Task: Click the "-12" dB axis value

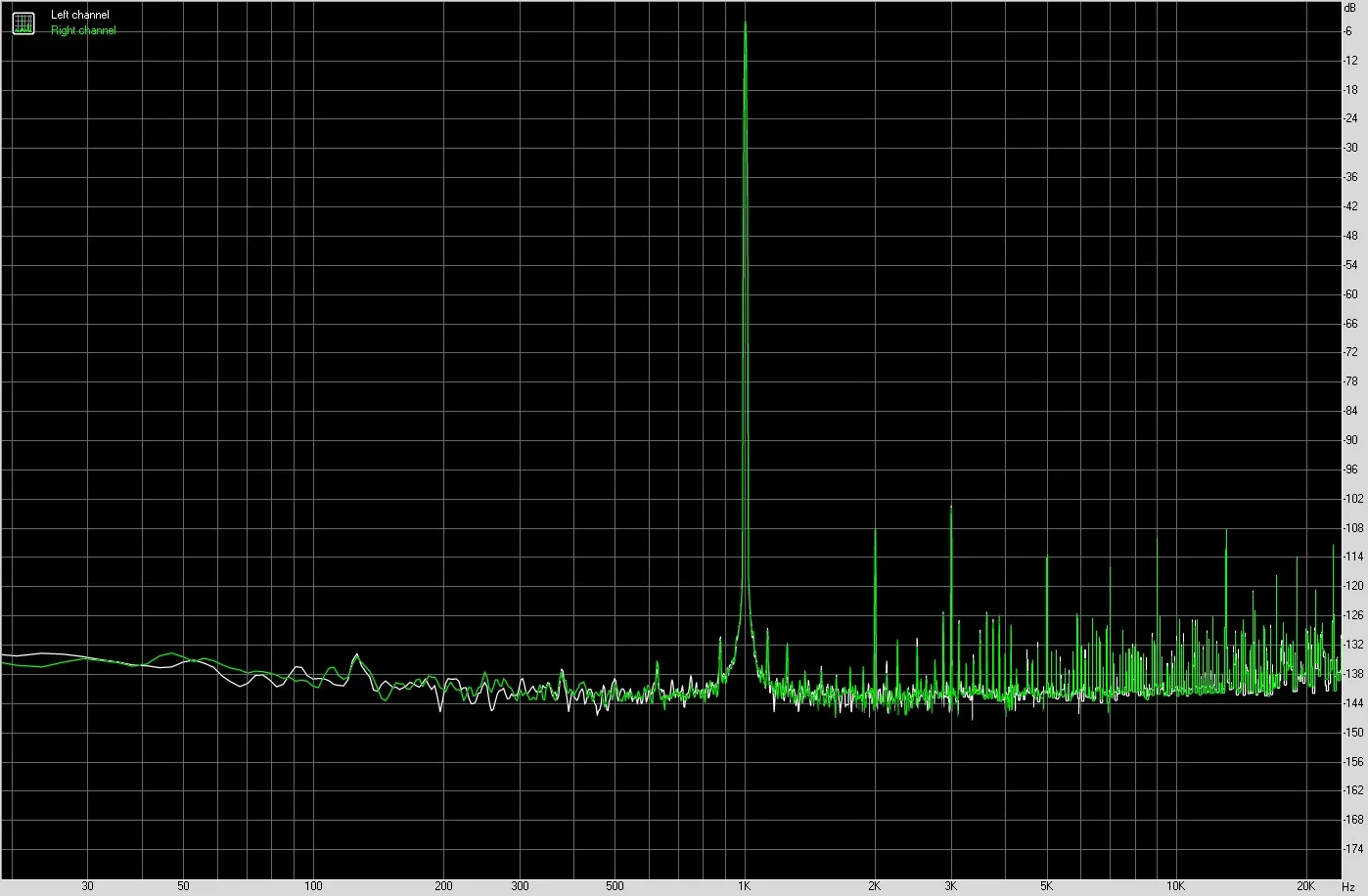Action: coord(1350,61)
